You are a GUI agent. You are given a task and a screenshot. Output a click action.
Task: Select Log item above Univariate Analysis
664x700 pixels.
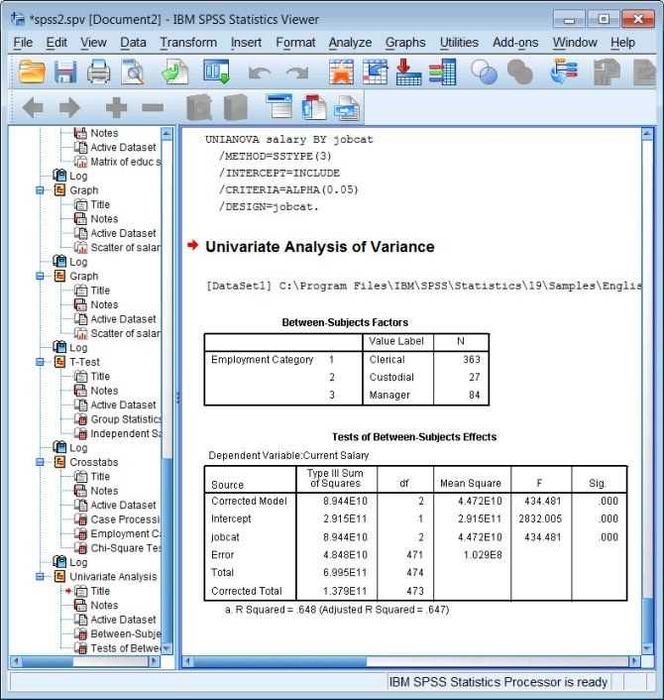(x=78, y=562)
